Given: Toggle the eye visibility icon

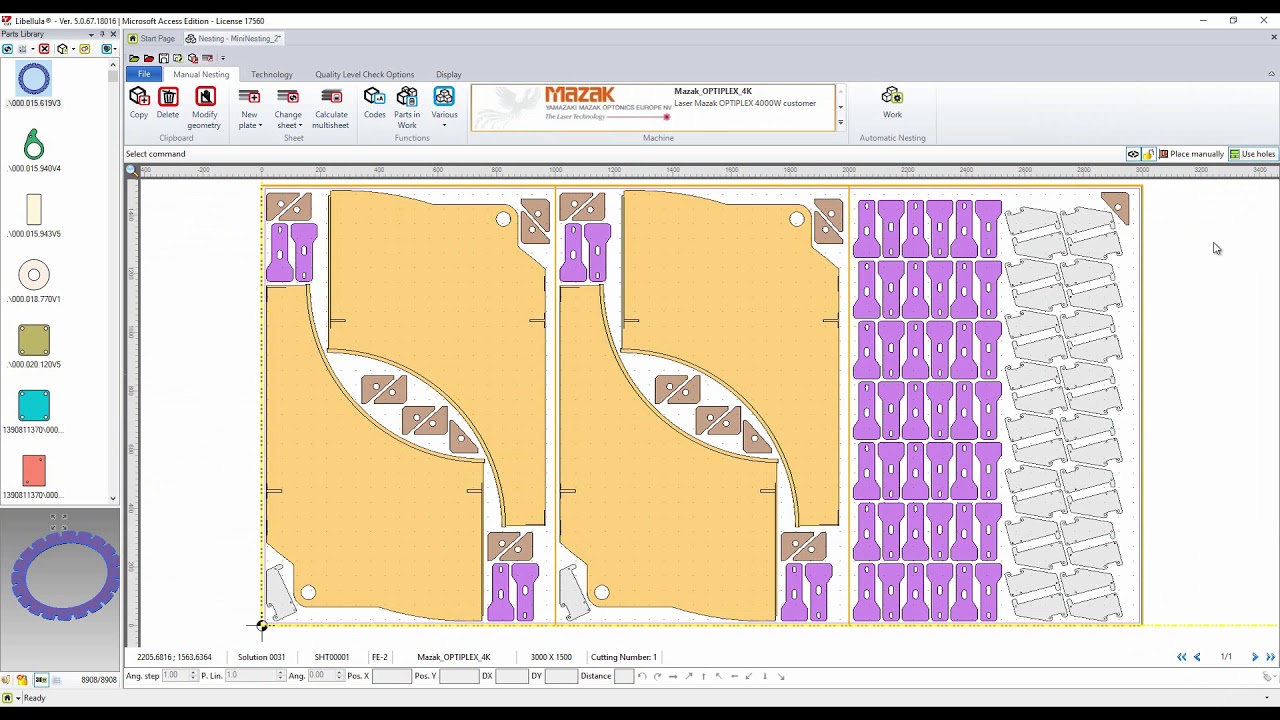Looking at the screenshot, I should click(1133, 154).
